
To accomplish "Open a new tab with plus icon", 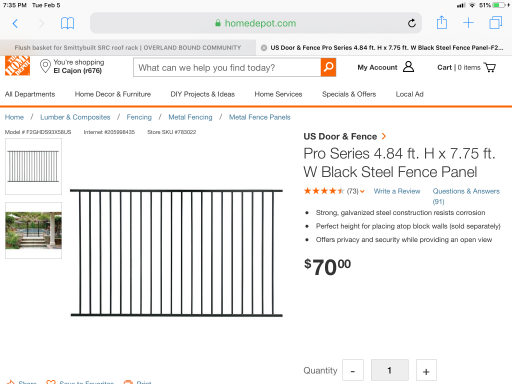I will 468,23.
